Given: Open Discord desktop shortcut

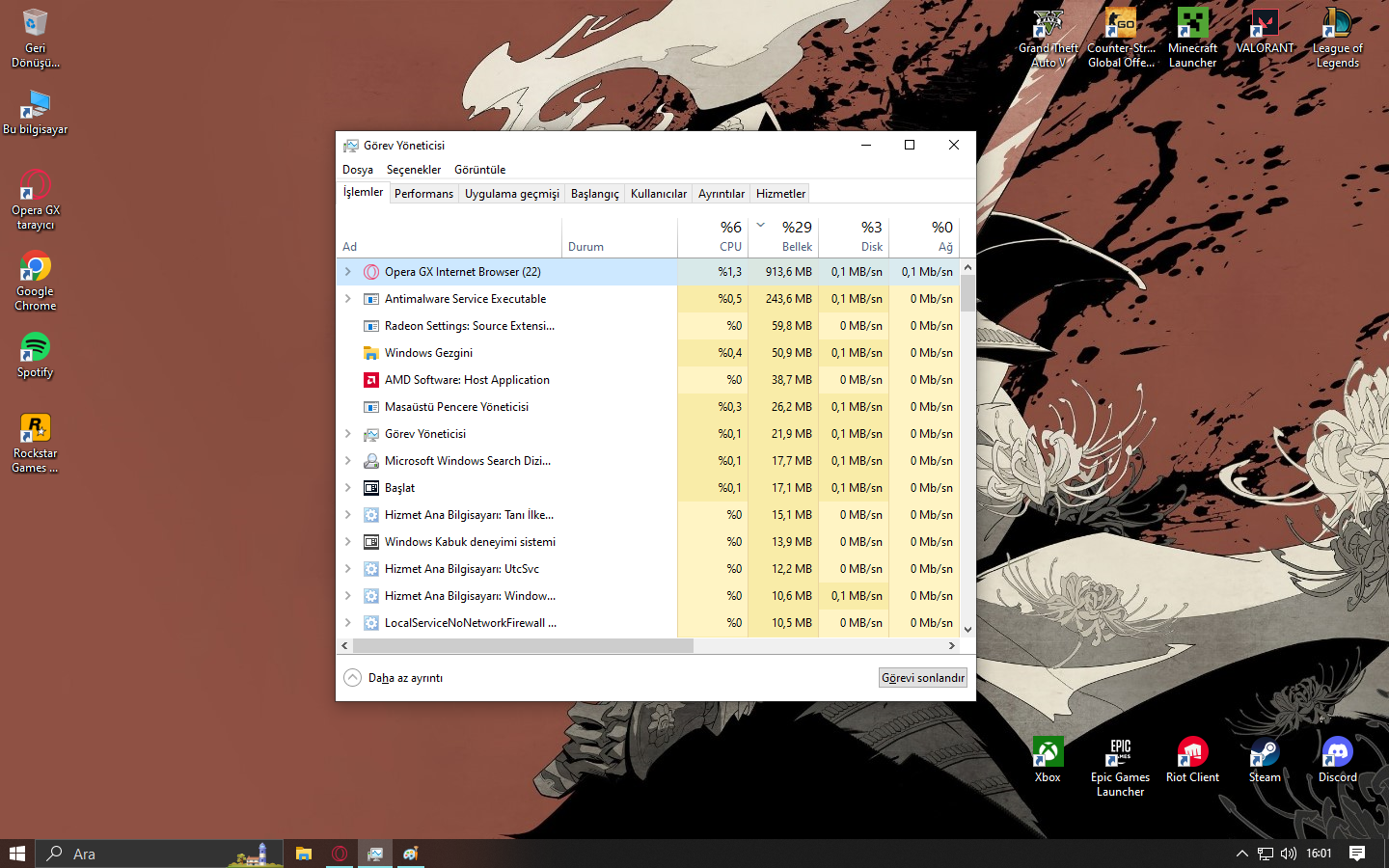Looking at the screenshot, I should (1337, 760).
